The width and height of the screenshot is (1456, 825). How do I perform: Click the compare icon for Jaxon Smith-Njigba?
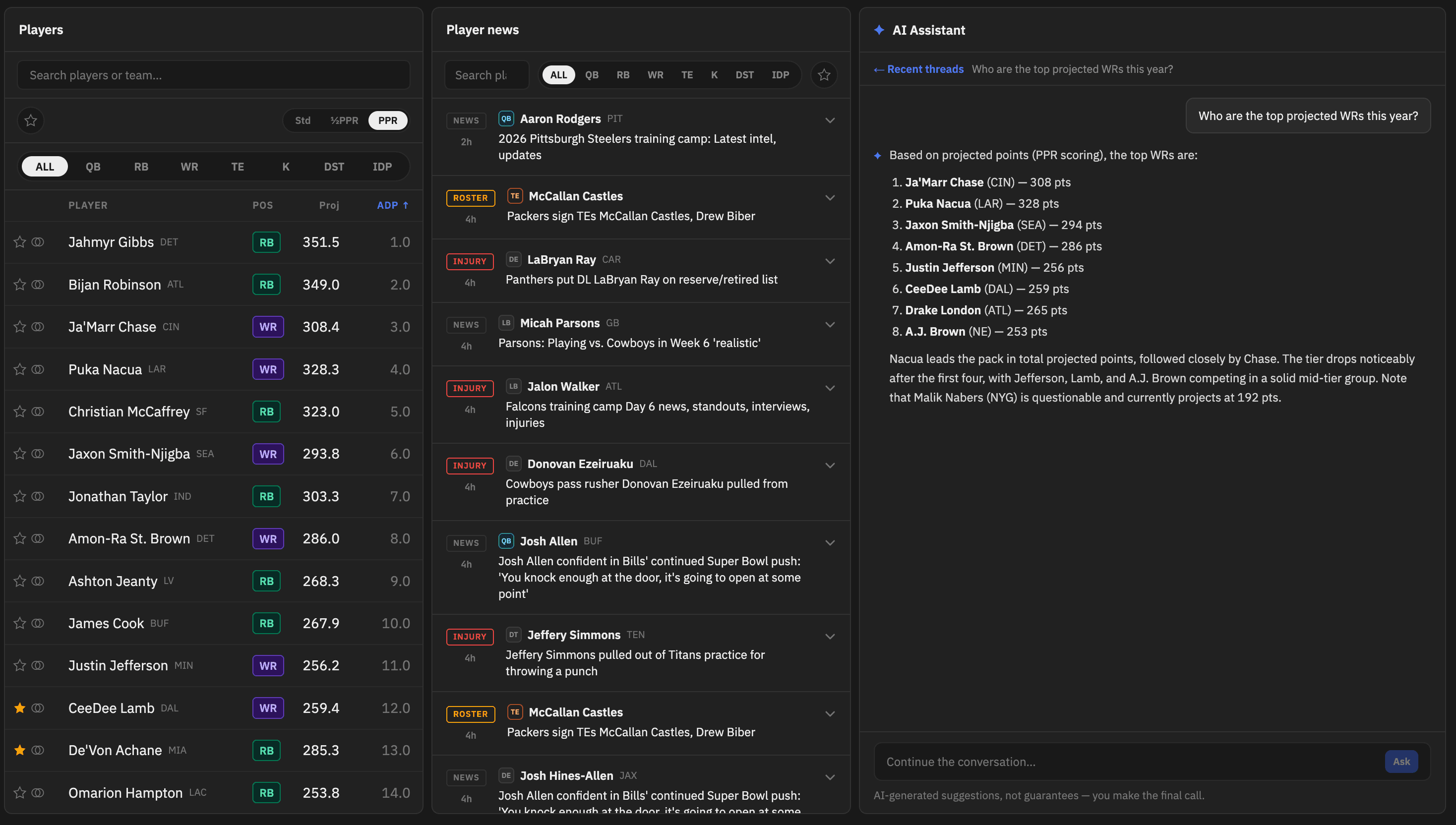[38, 454]
